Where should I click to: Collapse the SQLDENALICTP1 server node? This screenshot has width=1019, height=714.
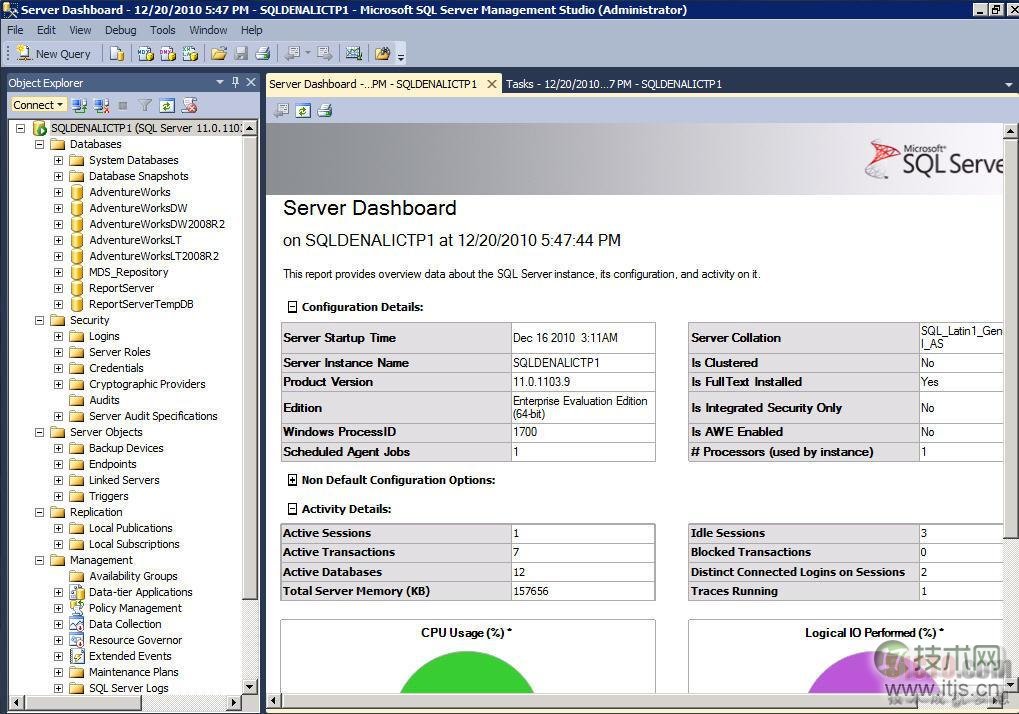tap(21, 128)
